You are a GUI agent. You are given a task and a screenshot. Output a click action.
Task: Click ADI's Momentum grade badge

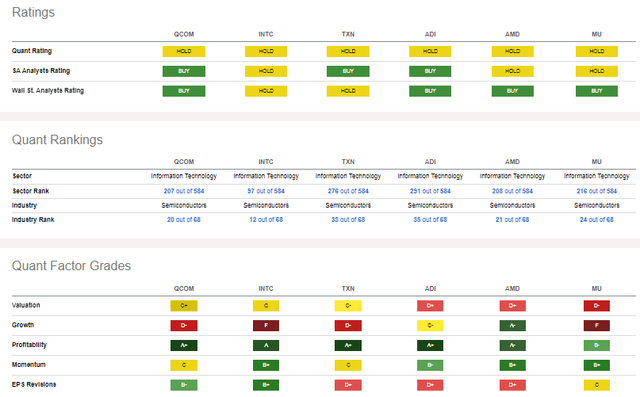430,365
